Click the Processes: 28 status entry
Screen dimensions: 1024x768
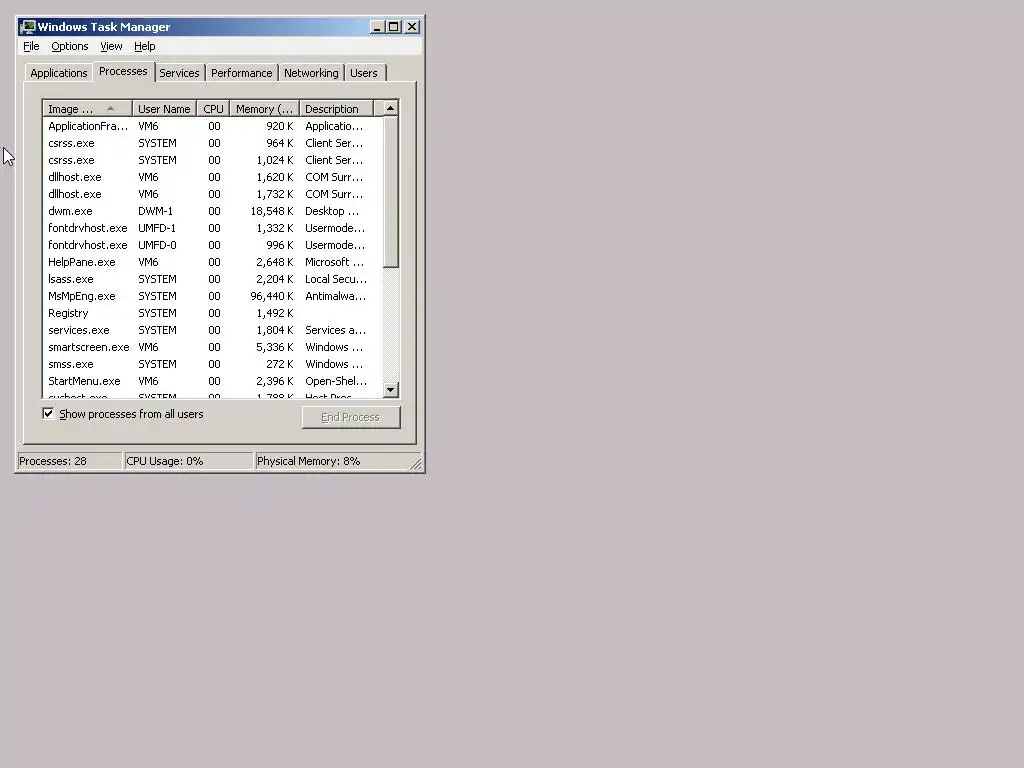click(x=69, y=461)
